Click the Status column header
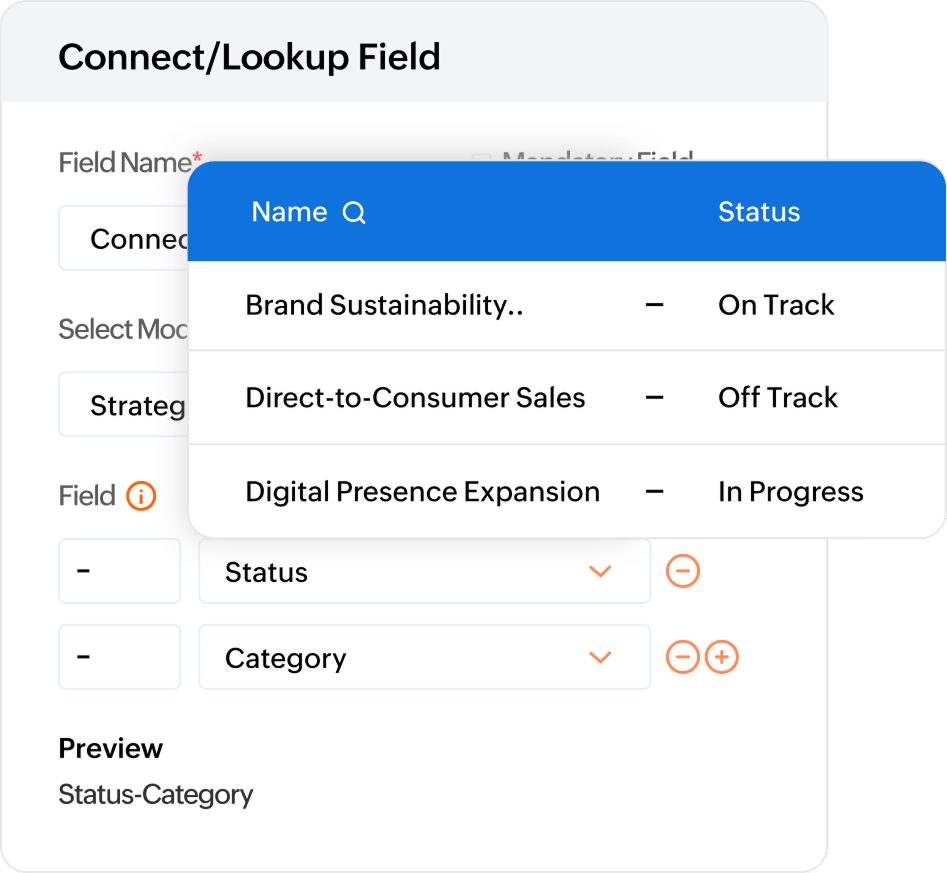 click(x=759, y=212)
